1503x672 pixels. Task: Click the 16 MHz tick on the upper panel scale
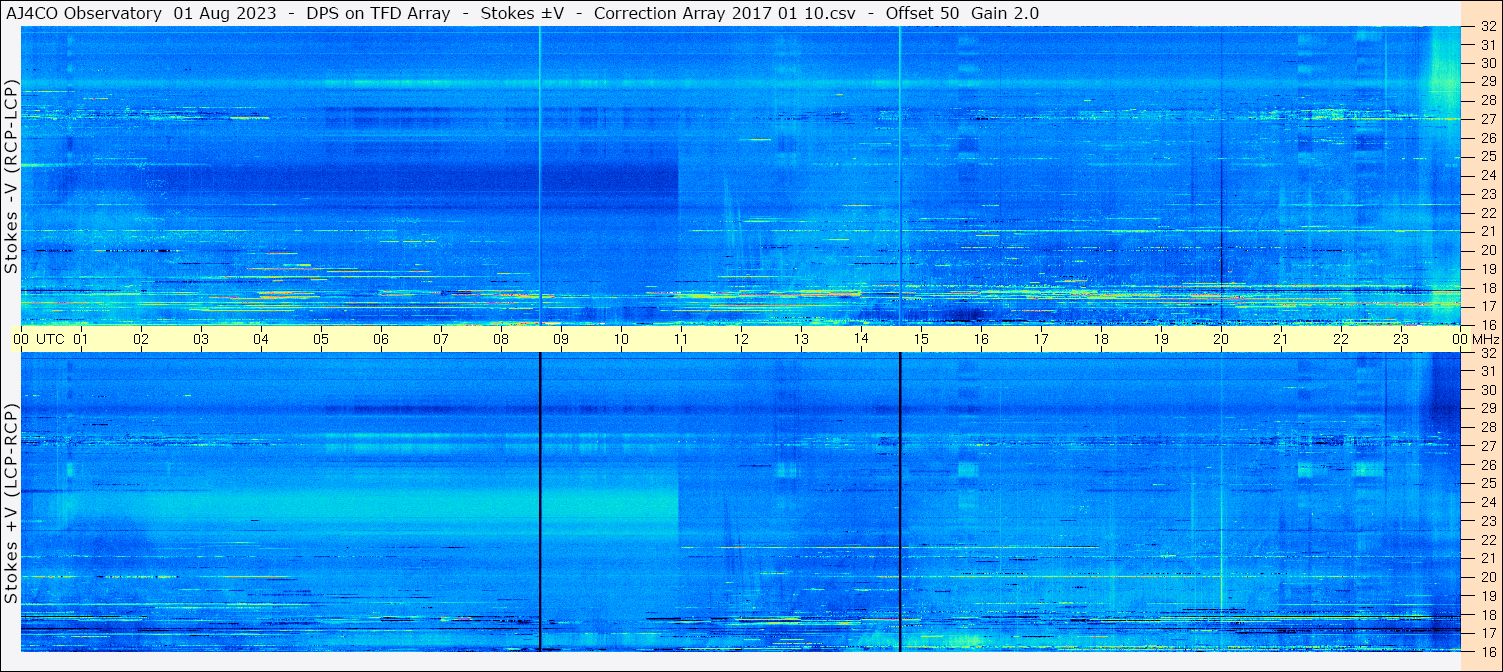click(1487, 324)
